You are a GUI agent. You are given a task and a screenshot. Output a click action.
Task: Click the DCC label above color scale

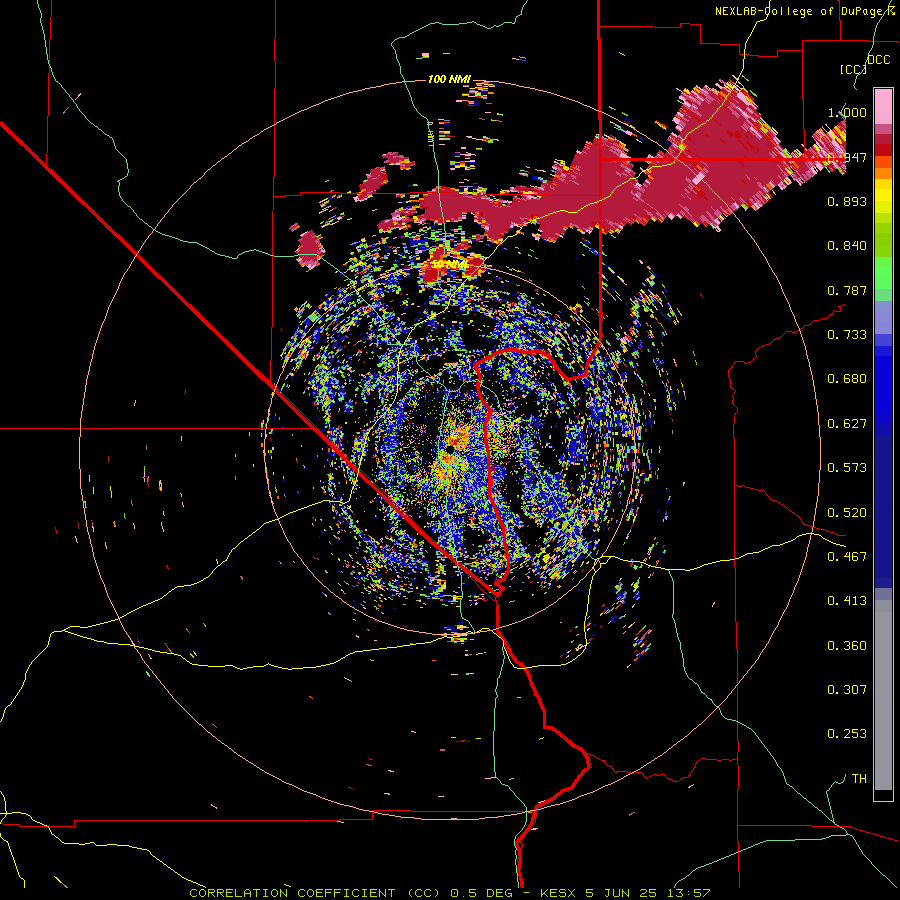(x=878, y=60)
